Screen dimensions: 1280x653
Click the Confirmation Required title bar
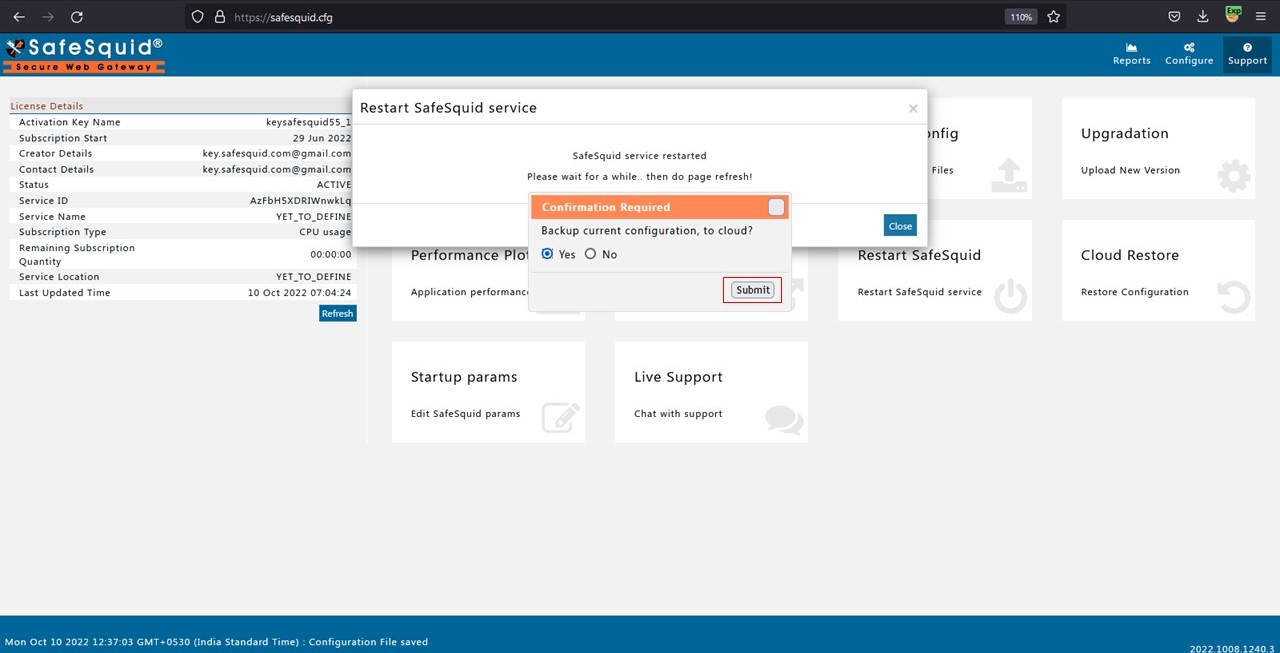click(x=660, y=207)
